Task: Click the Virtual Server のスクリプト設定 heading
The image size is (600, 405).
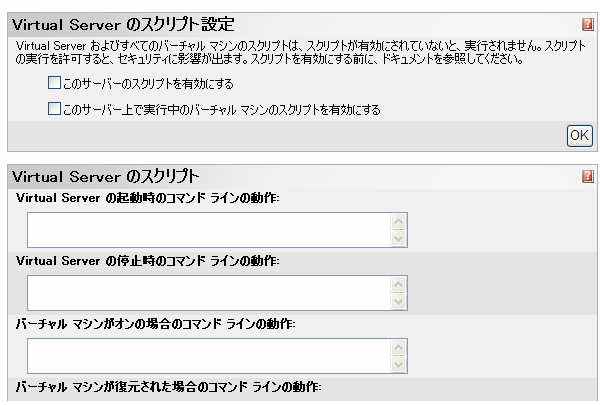Action: point(123,24)
